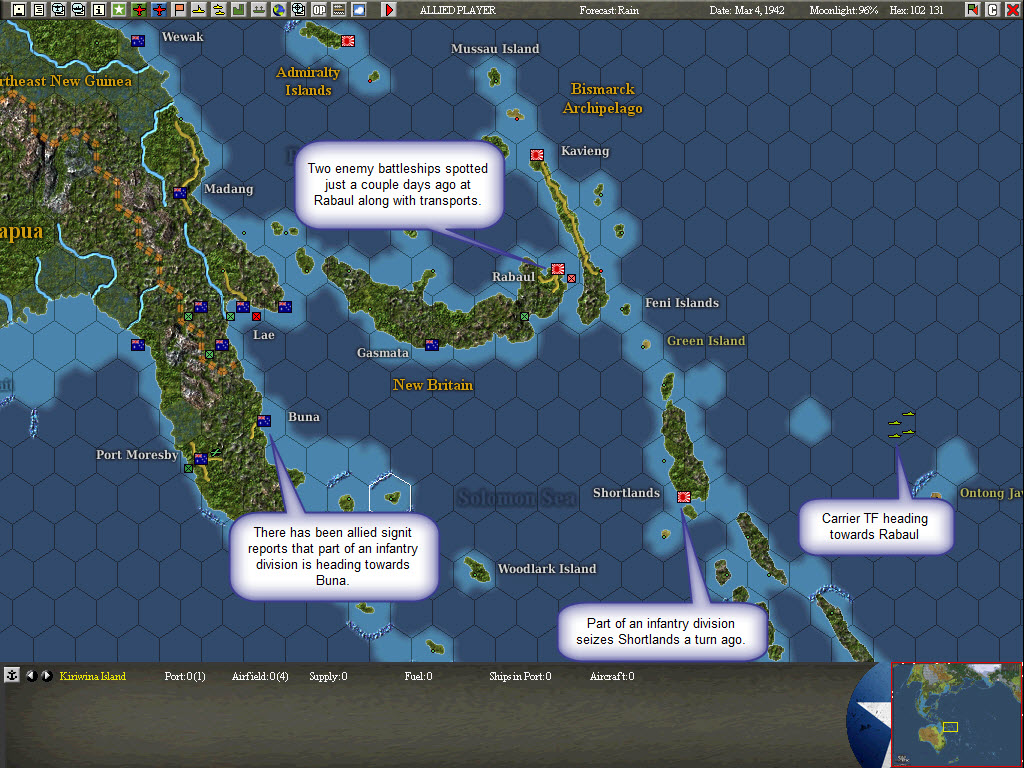Click the 'C' icon at top right
Screen dimensions: 1024x768
coord(993,10)
